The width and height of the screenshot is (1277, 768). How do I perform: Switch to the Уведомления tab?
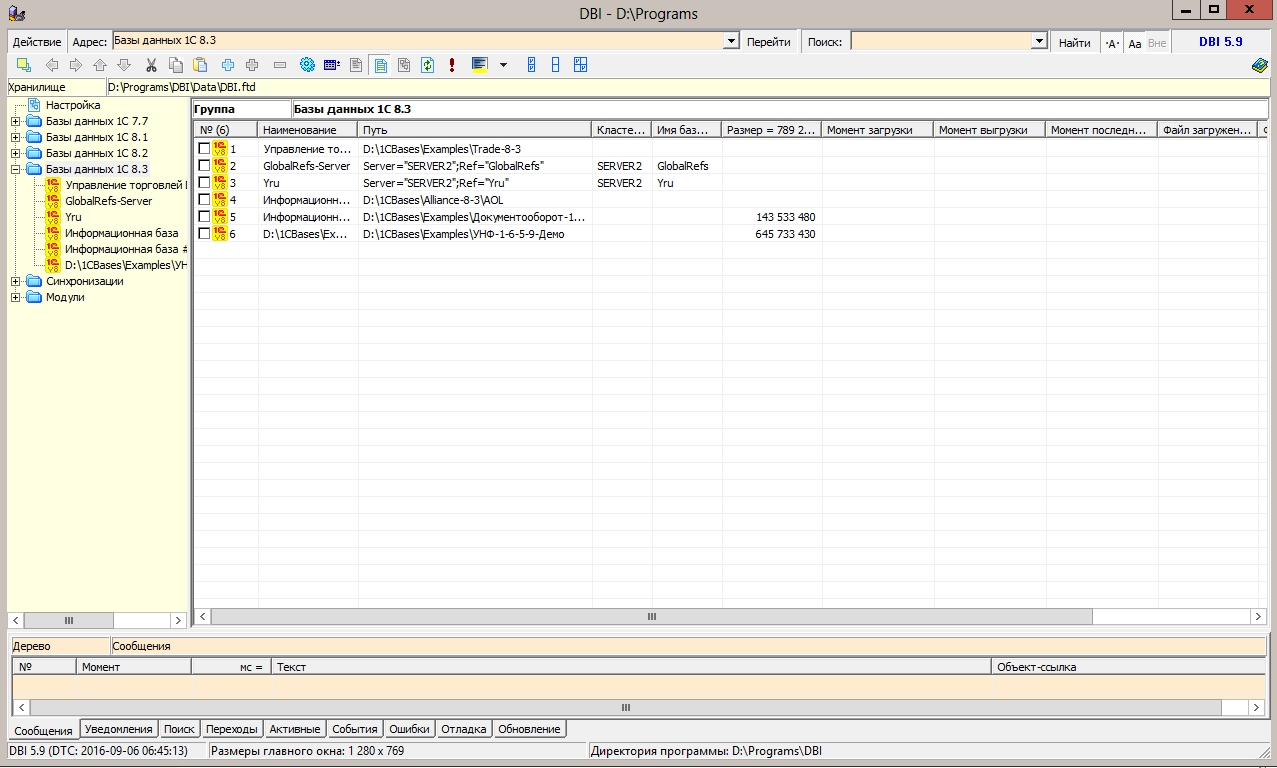(119, 729)
